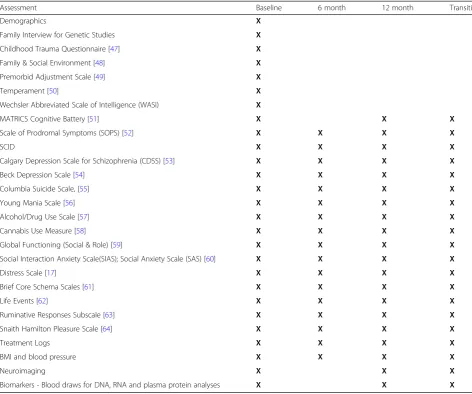Viewport: 472px width, 394px height.
Task: Select the Neuroimaging row label
Action: click(x=23, y=371)
